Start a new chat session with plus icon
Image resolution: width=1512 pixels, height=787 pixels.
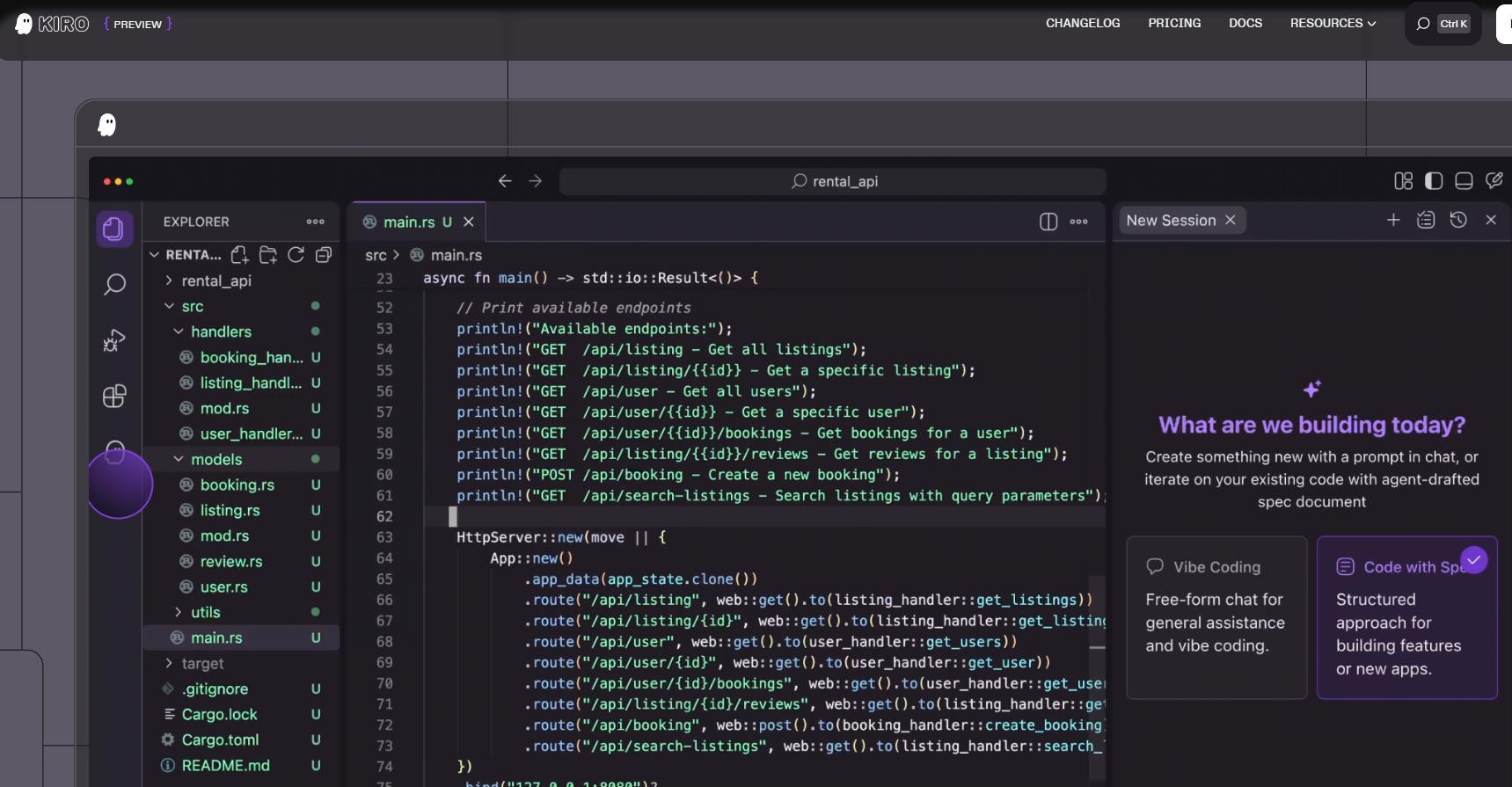point(1393,220)
